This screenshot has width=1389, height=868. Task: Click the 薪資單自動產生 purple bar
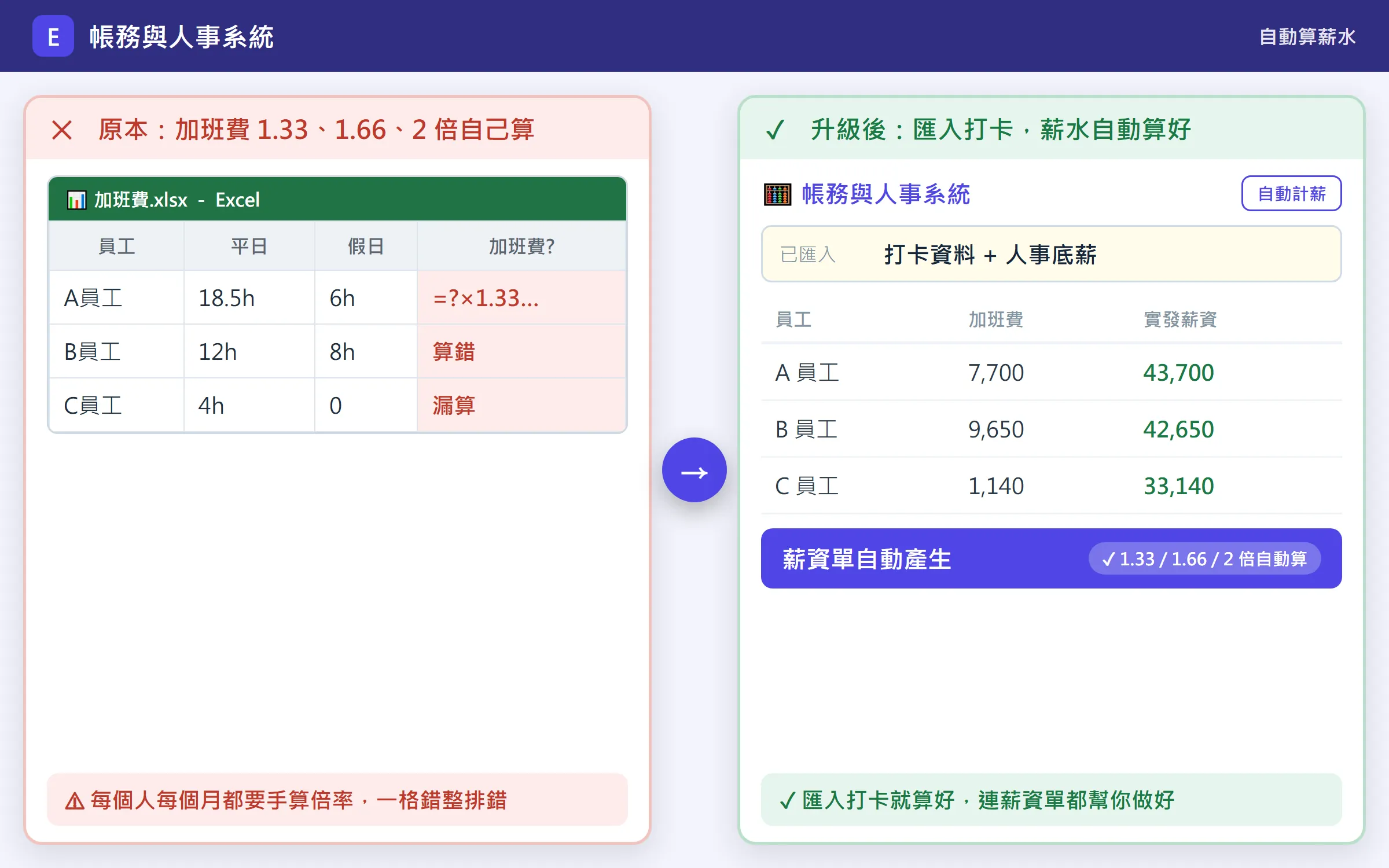pyautogui.click(x=1051, y=558)
